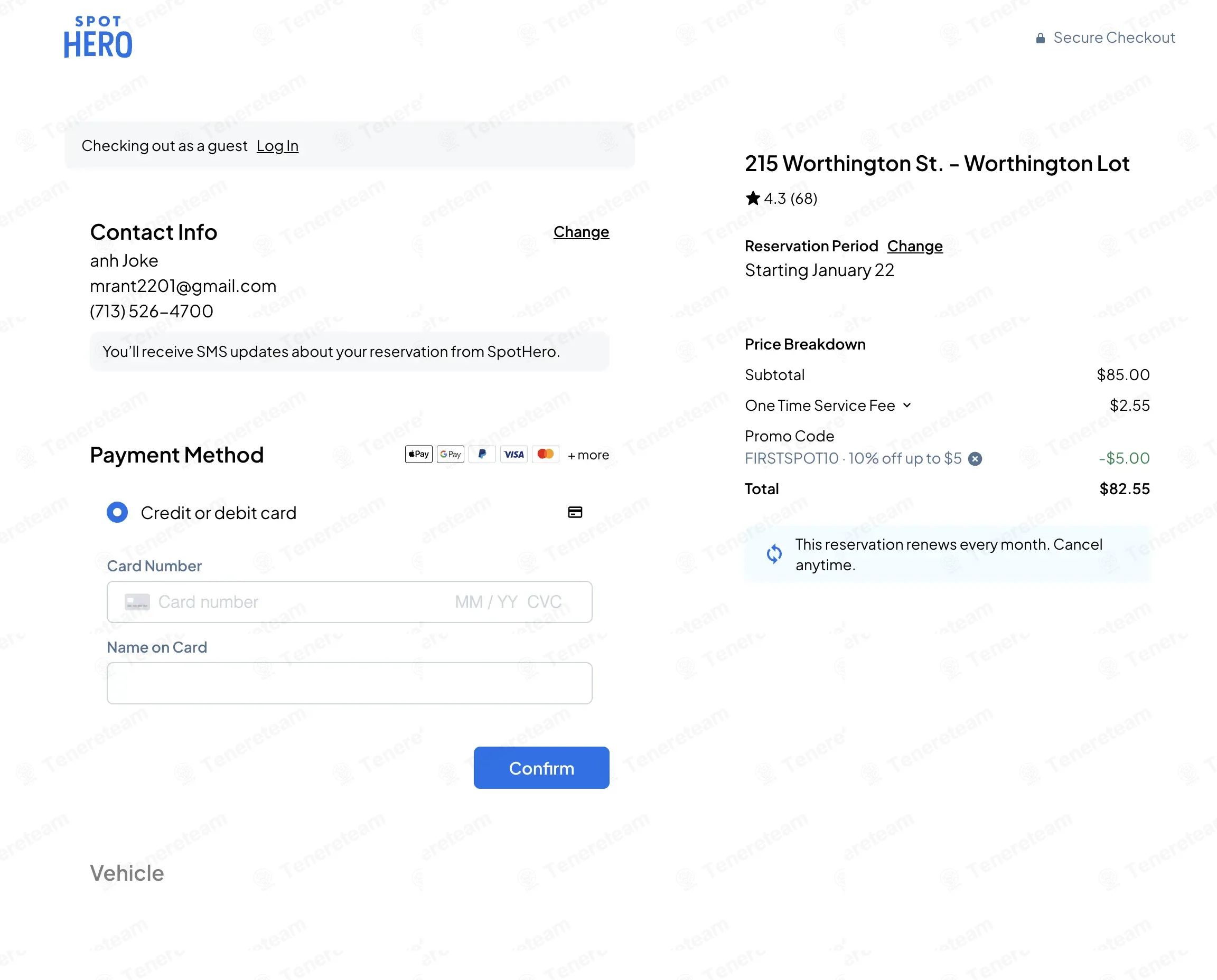This screenshot has width=1217, height=980.
Task: Click the discount amount -$5.00
Action: 1124,458
